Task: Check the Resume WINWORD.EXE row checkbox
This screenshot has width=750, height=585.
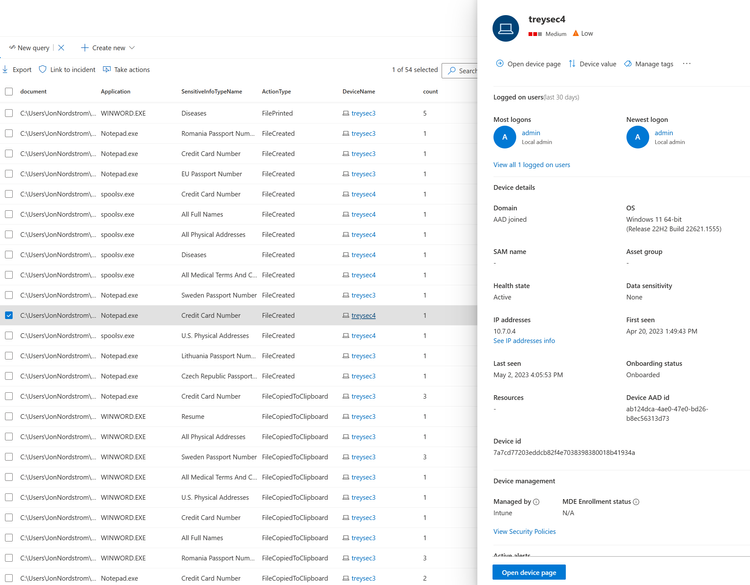Action: pyautogui.click(x=9, y=417)
